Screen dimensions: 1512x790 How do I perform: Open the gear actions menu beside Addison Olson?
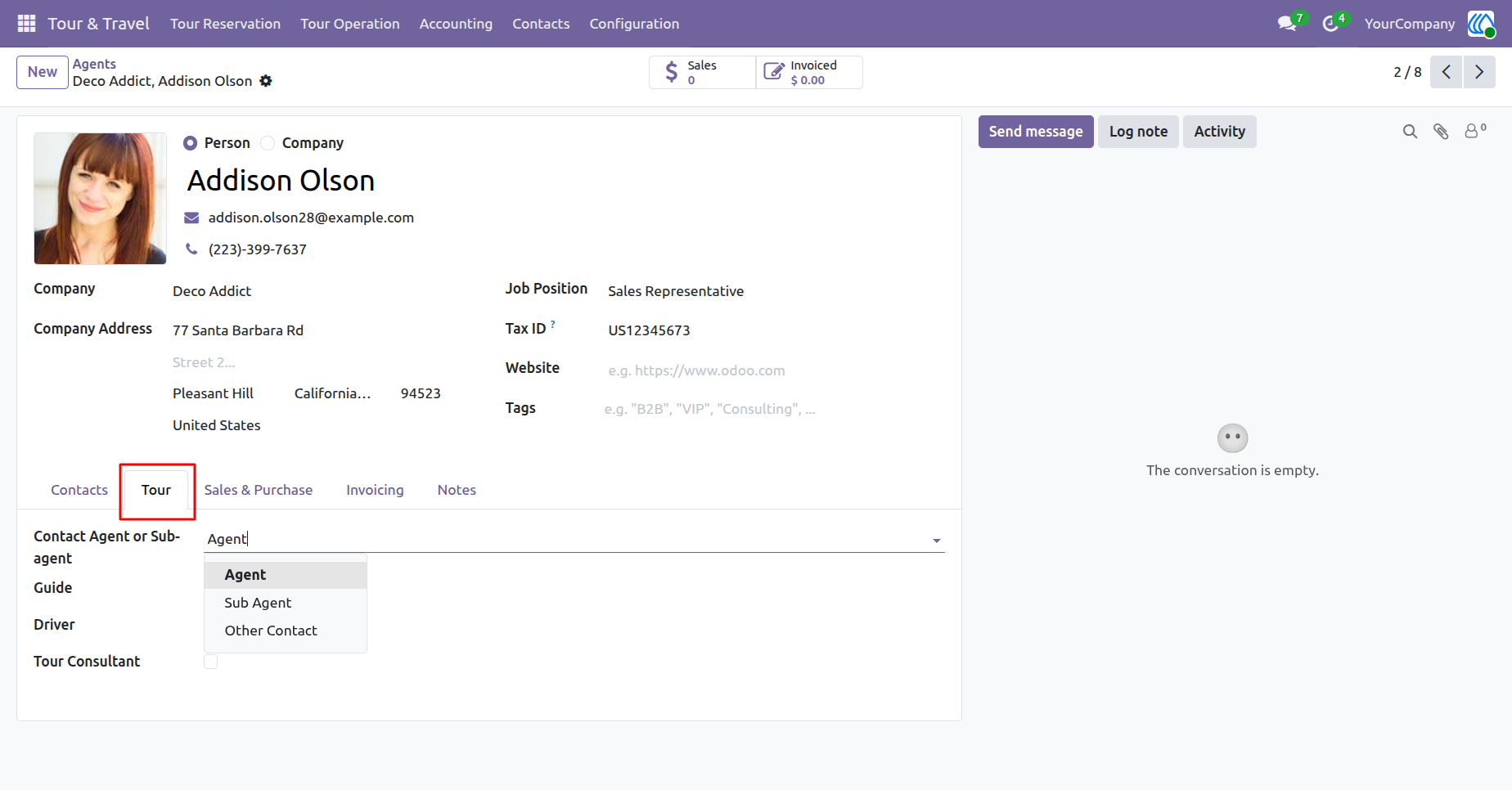click(266, 81)
